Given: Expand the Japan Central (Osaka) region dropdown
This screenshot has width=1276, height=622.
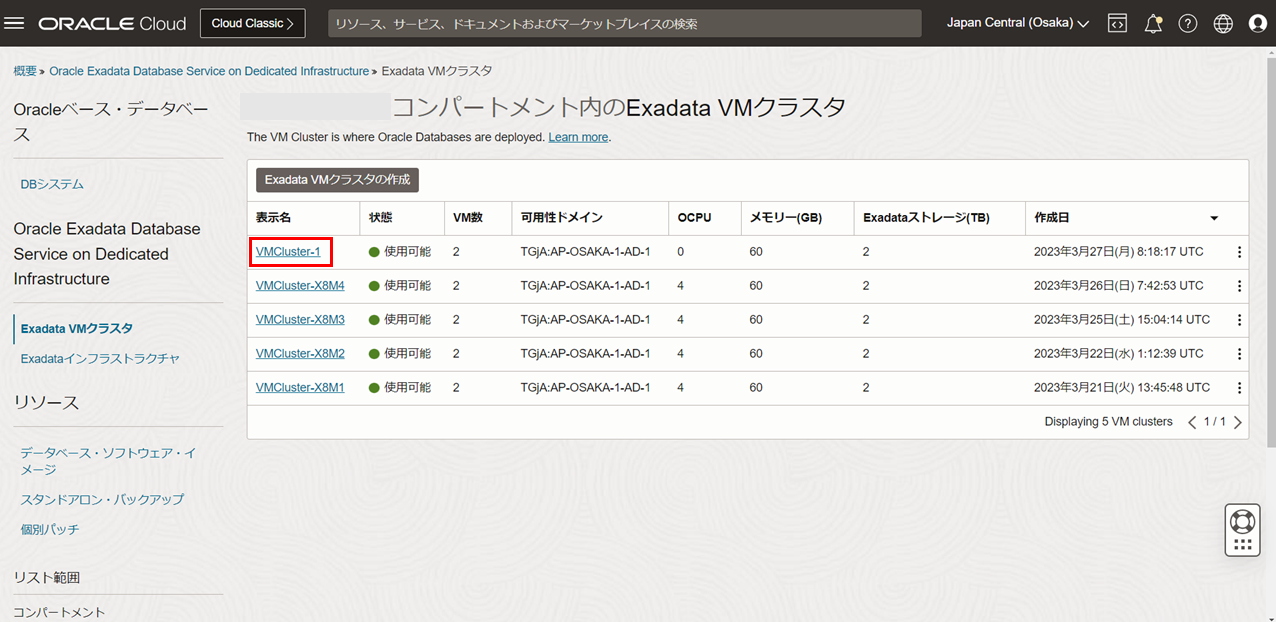Looking at the screenshot, I should tap(1018, 23).
